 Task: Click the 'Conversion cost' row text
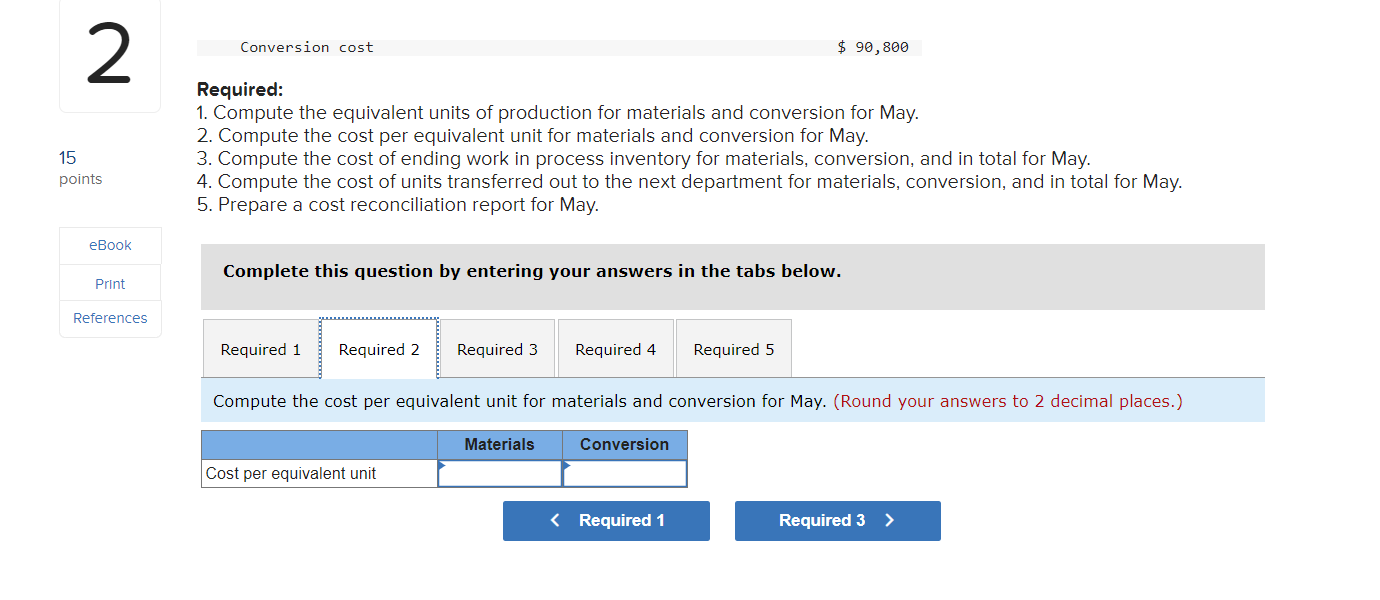(307, 47)
